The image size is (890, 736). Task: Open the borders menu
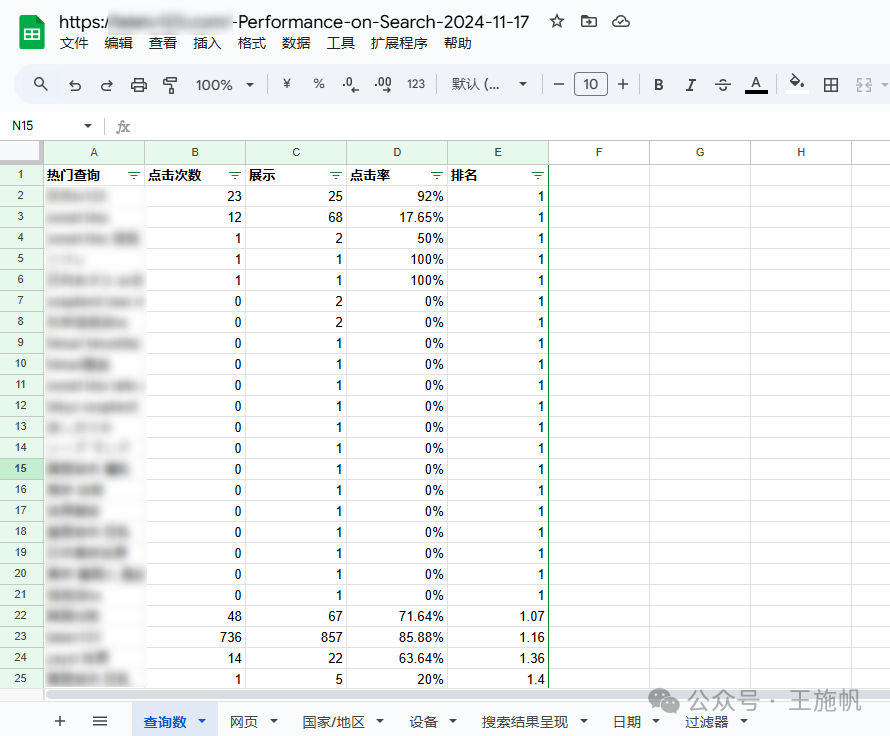[x=830, y=85]
